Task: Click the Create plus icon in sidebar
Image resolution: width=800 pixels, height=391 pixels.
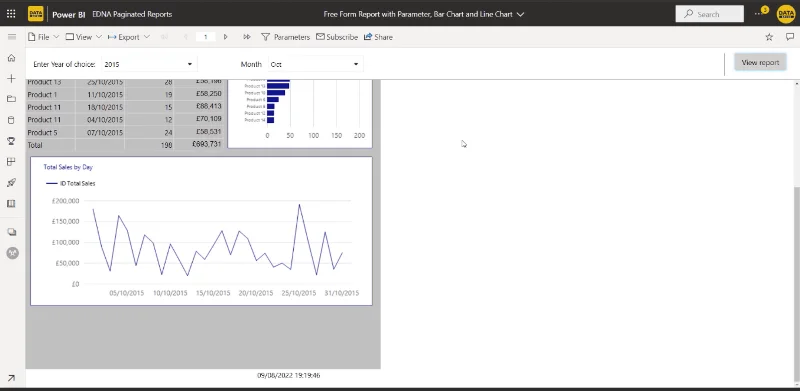Action: tap(11, 79)
